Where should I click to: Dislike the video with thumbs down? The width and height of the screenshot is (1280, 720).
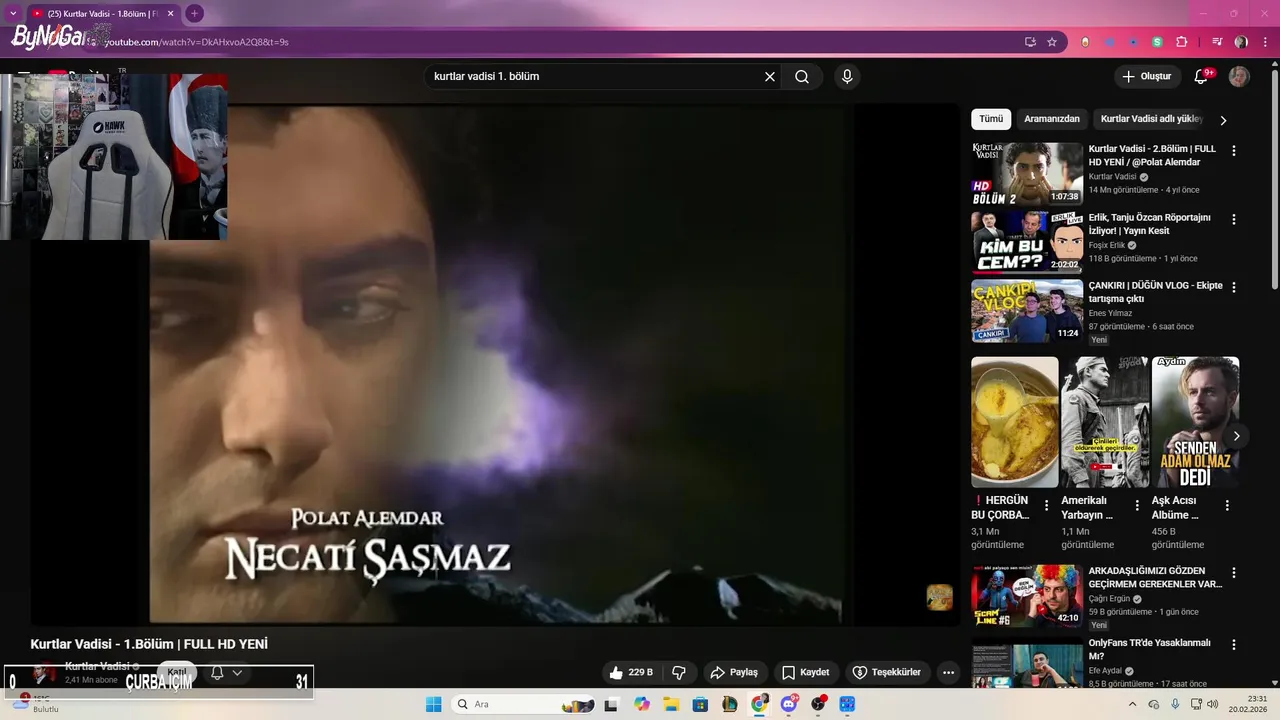679,673
